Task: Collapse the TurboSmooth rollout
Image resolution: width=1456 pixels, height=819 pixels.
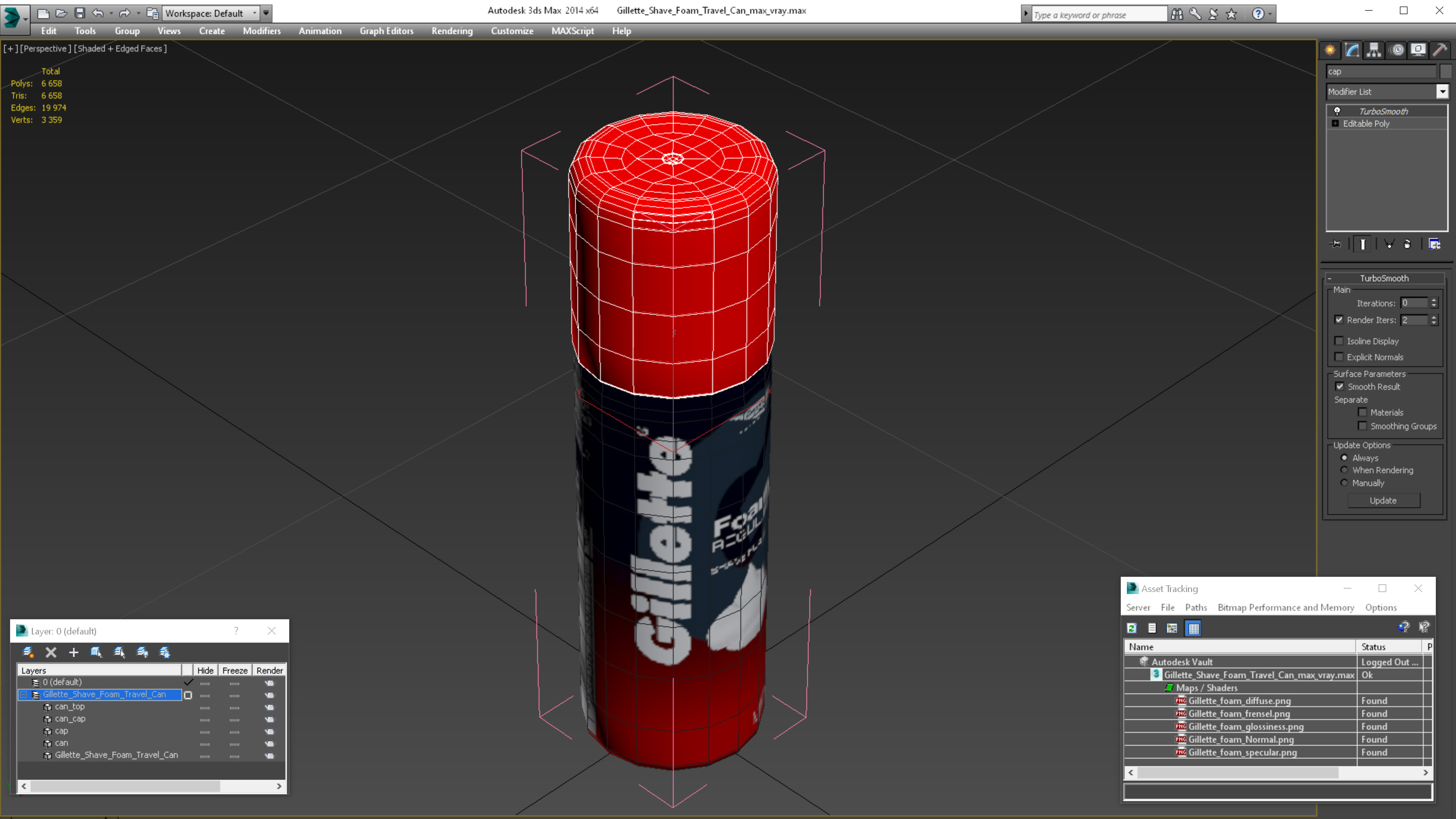Action: [x=1330, y=278]
